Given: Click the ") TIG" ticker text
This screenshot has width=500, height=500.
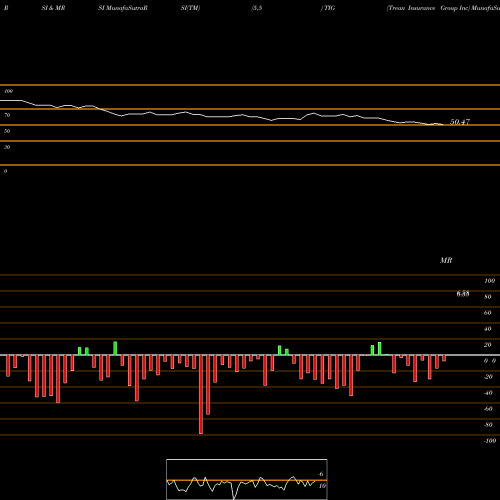Looking at the screenshot, I should [x=328, y=8].
